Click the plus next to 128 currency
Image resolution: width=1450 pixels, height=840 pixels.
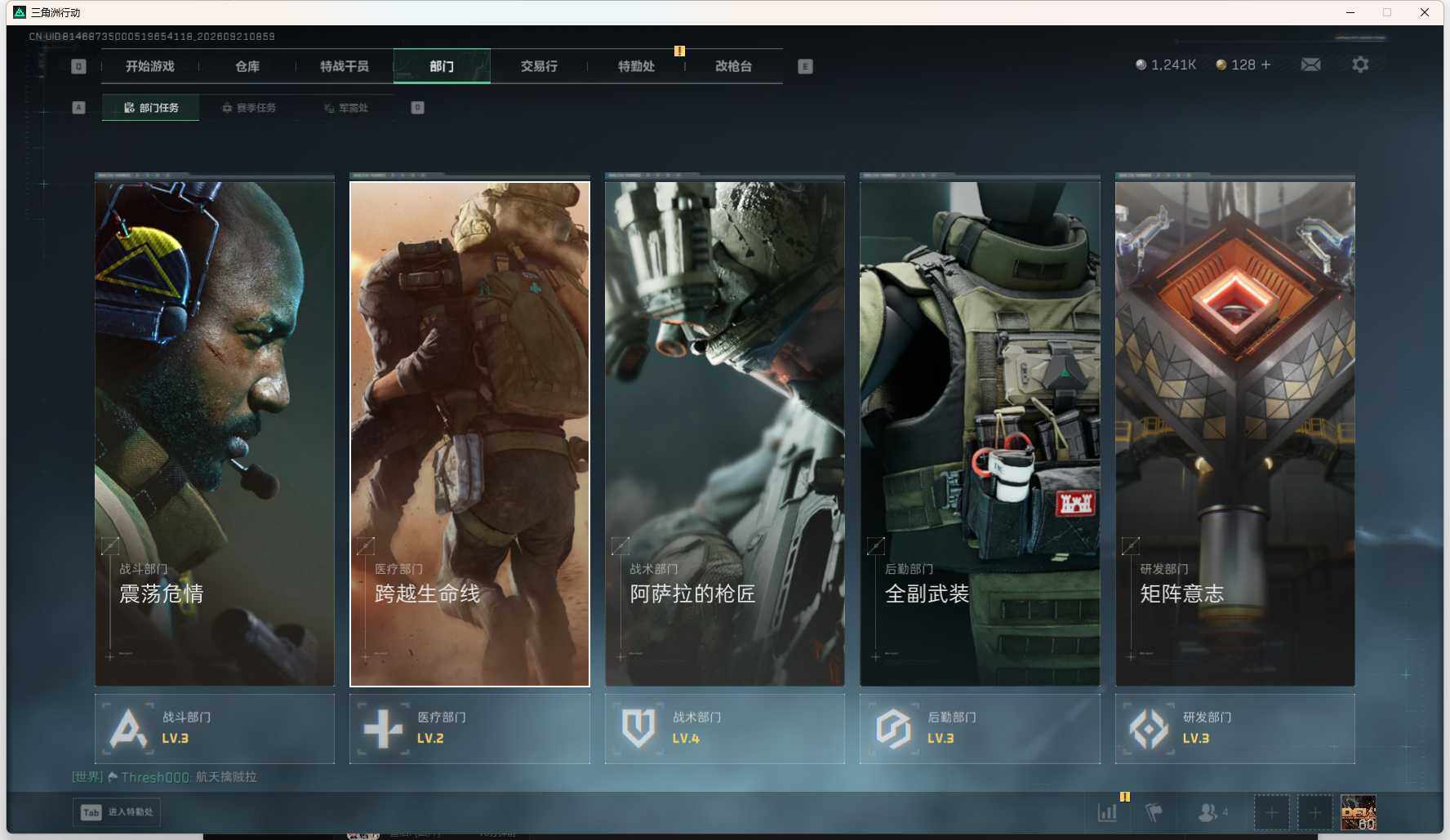[x=1265, y=64]
